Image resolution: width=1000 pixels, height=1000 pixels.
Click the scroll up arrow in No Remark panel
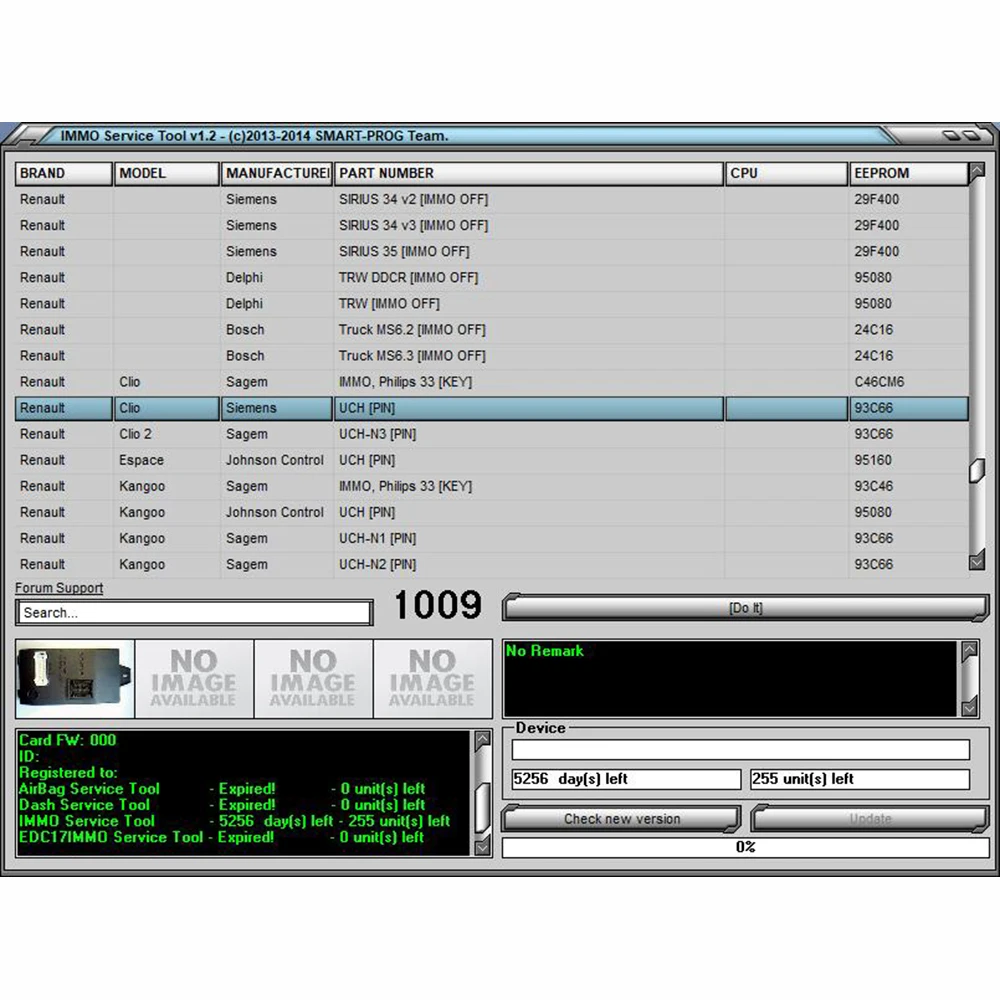(969, 650)
